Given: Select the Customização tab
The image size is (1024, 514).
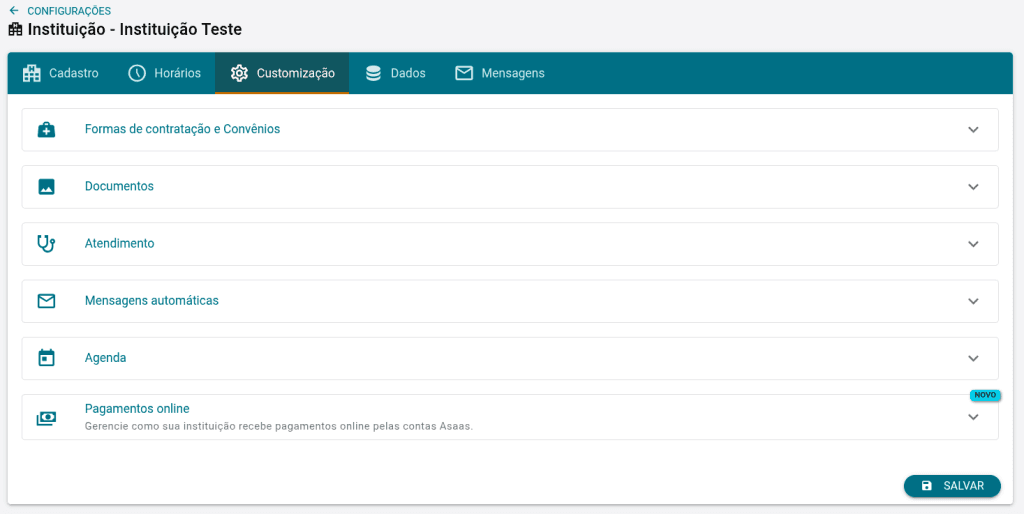Looking at the screenshot, I should click(282, 73).
